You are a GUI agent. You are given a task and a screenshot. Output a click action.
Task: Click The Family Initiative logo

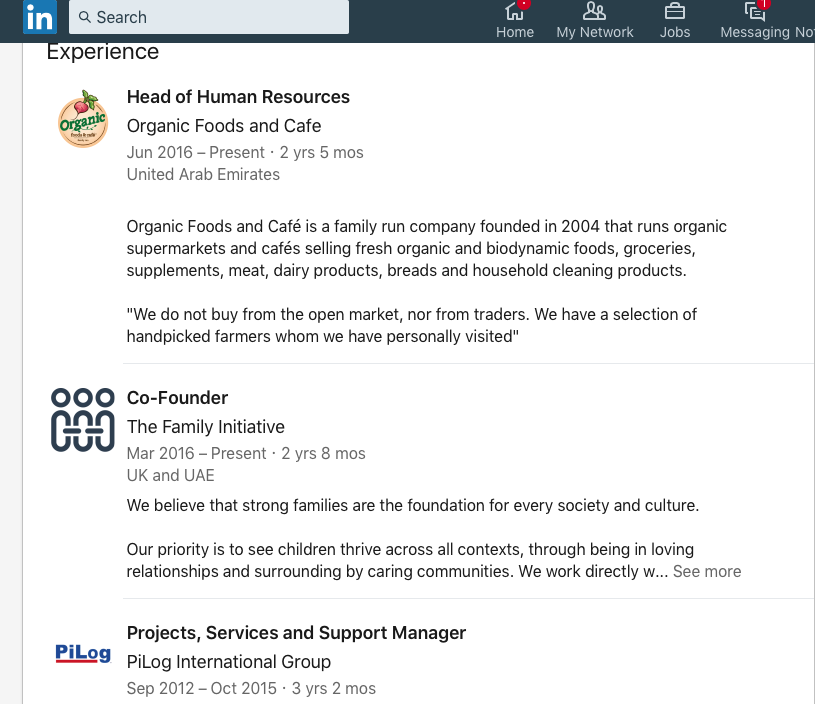pos(83,420)
